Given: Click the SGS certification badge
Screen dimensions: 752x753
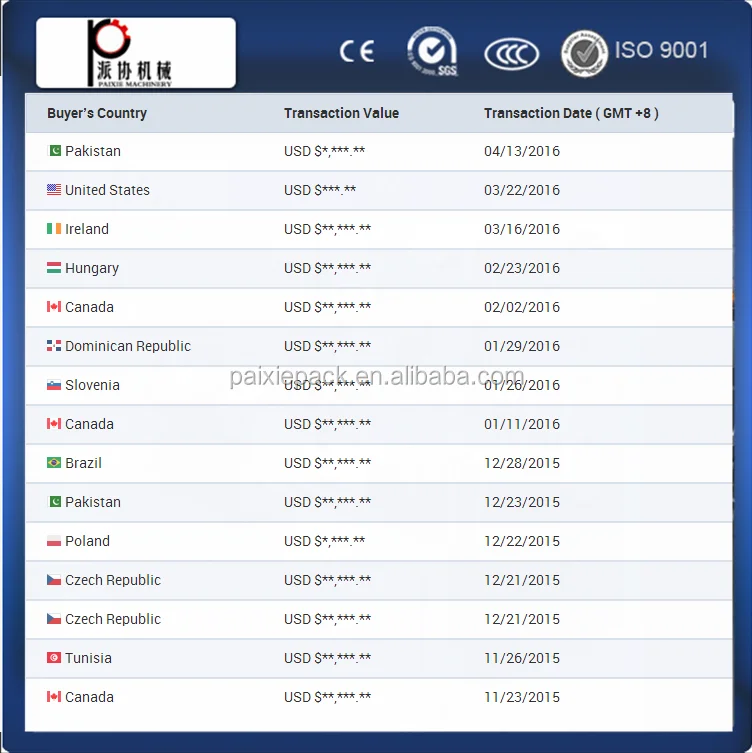Looking at the screenshot, I should (433, 51).
